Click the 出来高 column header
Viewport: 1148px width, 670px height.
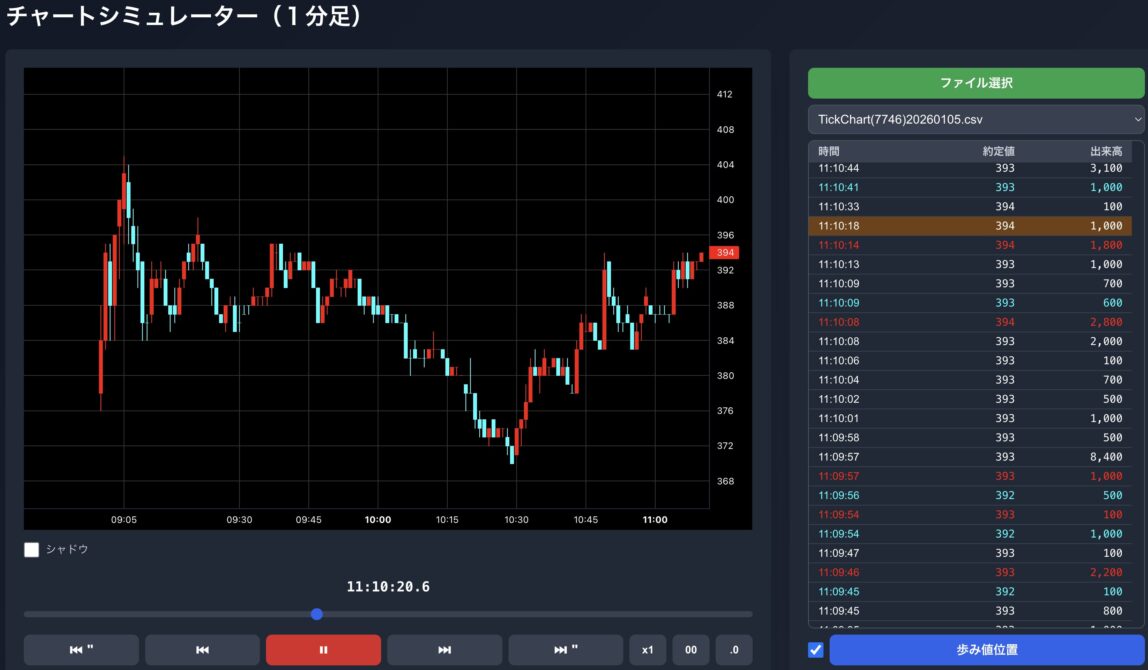pos(1105,151)
